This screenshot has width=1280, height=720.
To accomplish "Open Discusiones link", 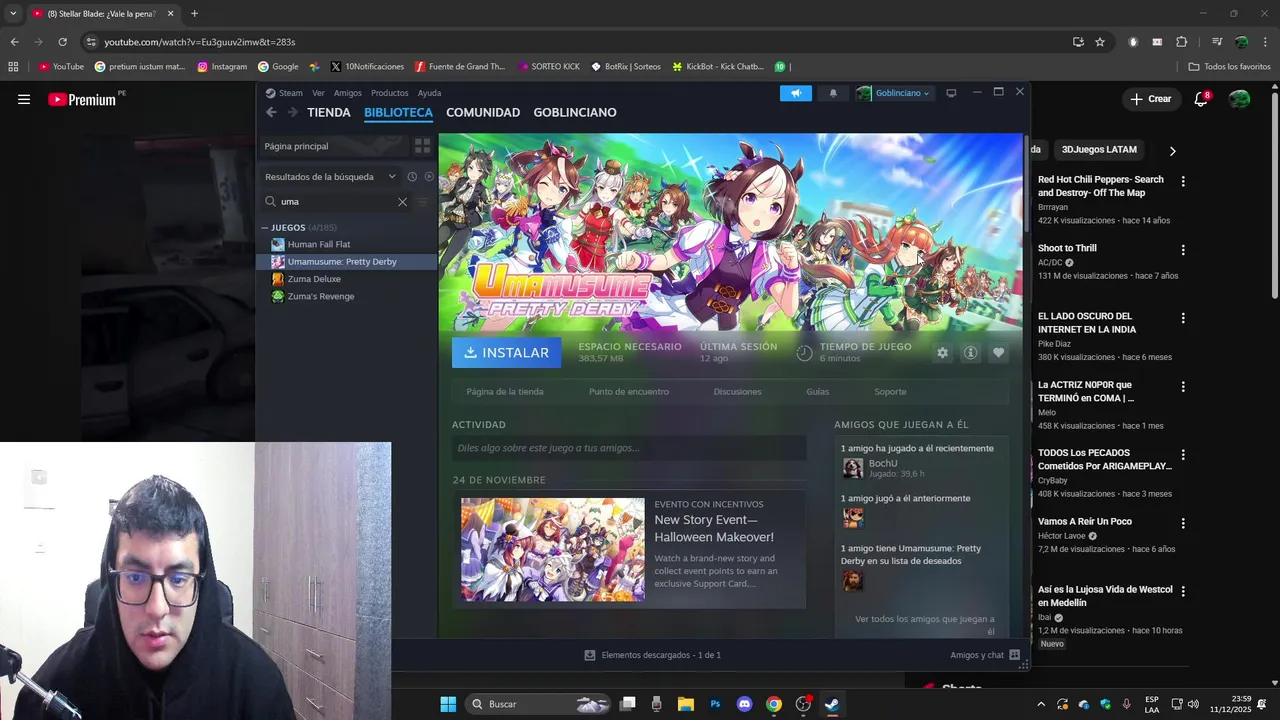I will (737, 392).
